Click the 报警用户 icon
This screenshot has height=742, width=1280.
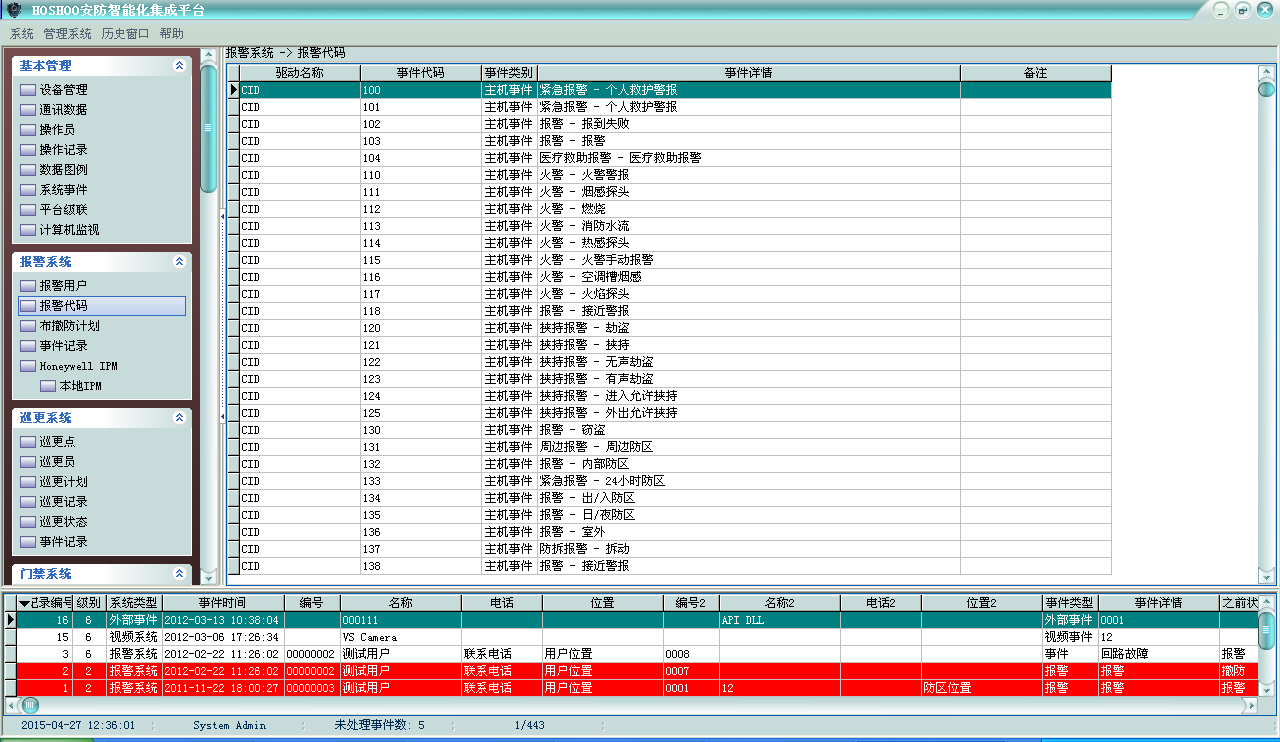point(28,286)
